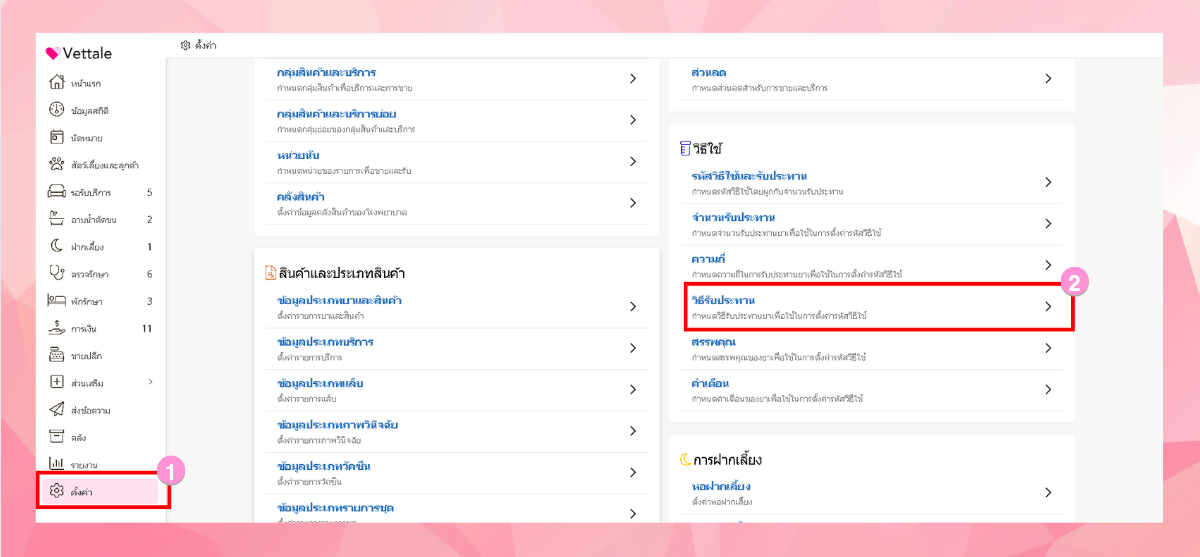The height and width of the screenshot is (557, 1200).
Task: Click chevron for ข้อมูลประเภทแล็บ
Action: (x=633, y=389)
